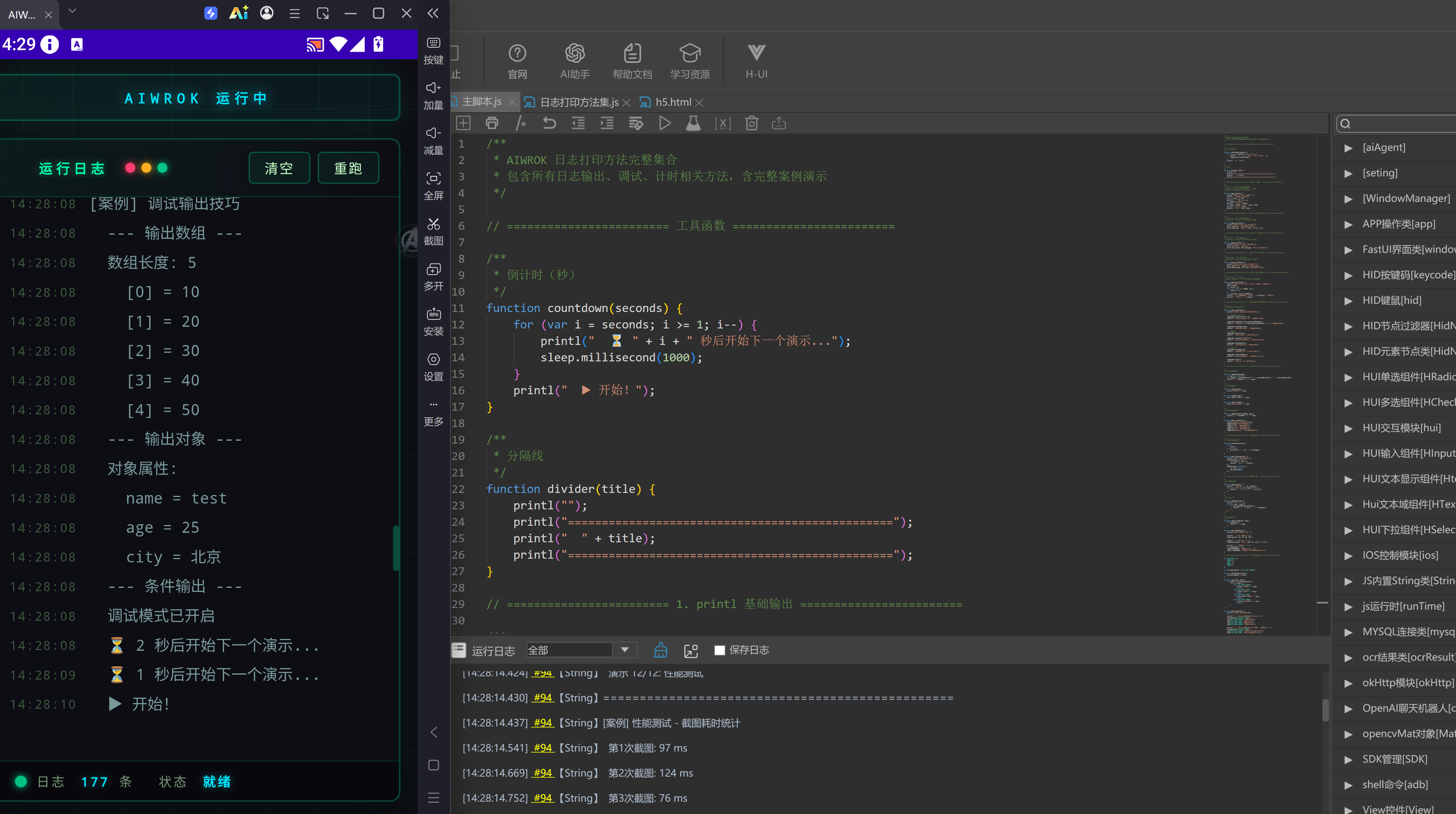Click the print icon in editor toolbar
The image size is (1456, 814).
[x=492, y=123]
